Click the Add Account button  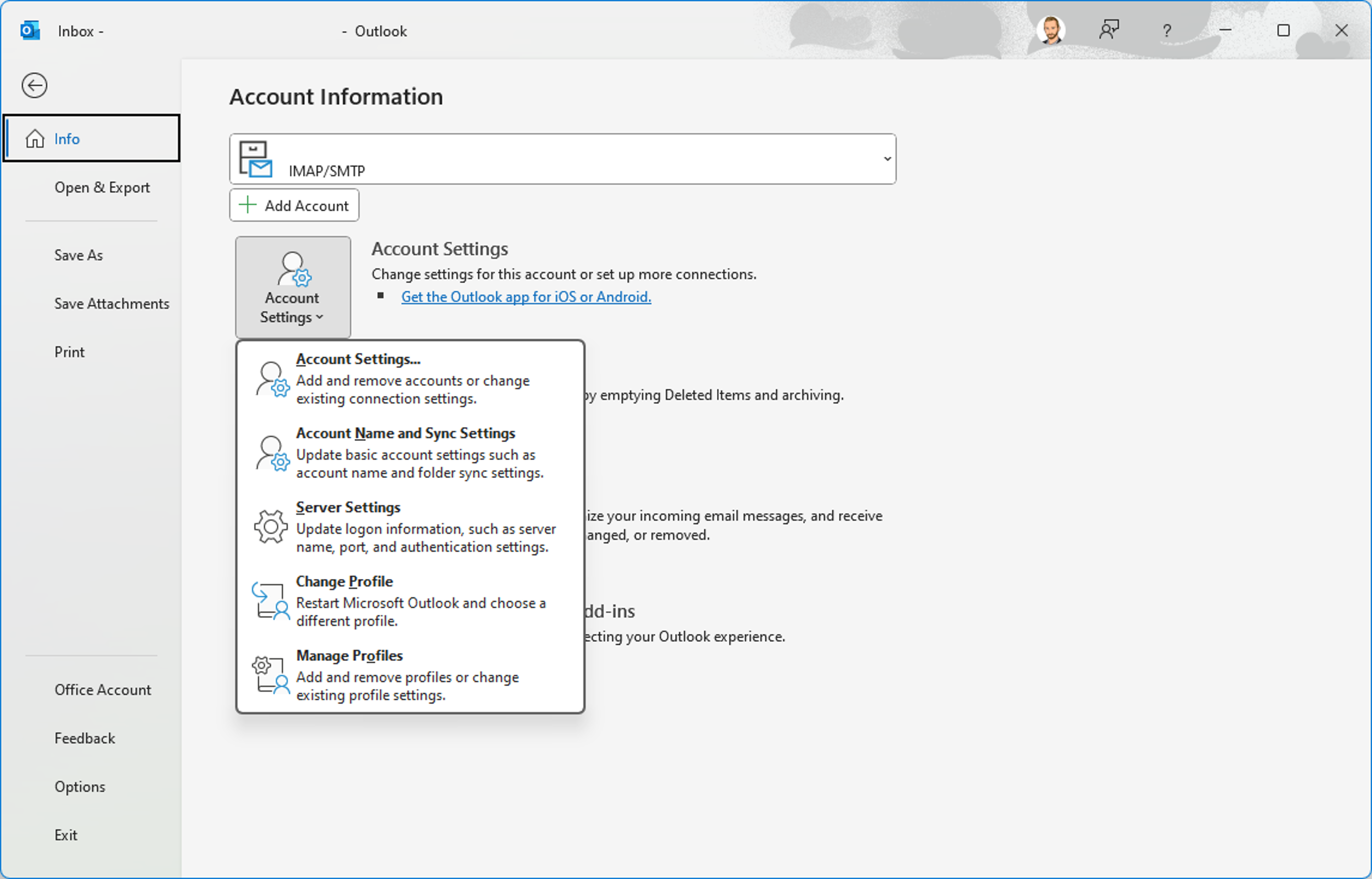coord(294,205)
